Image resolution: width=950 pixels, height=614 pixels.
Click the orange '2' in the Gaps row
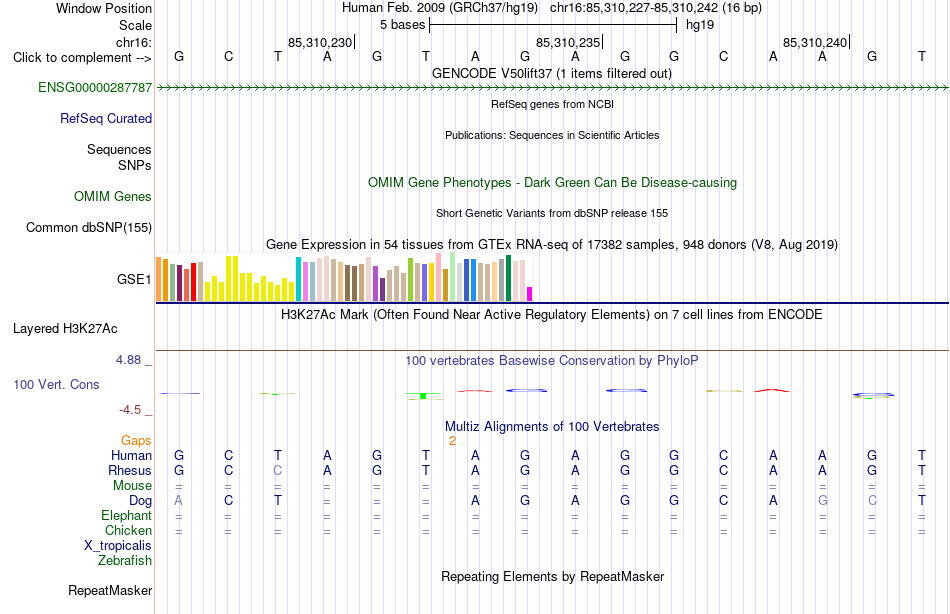coord(452,441)
